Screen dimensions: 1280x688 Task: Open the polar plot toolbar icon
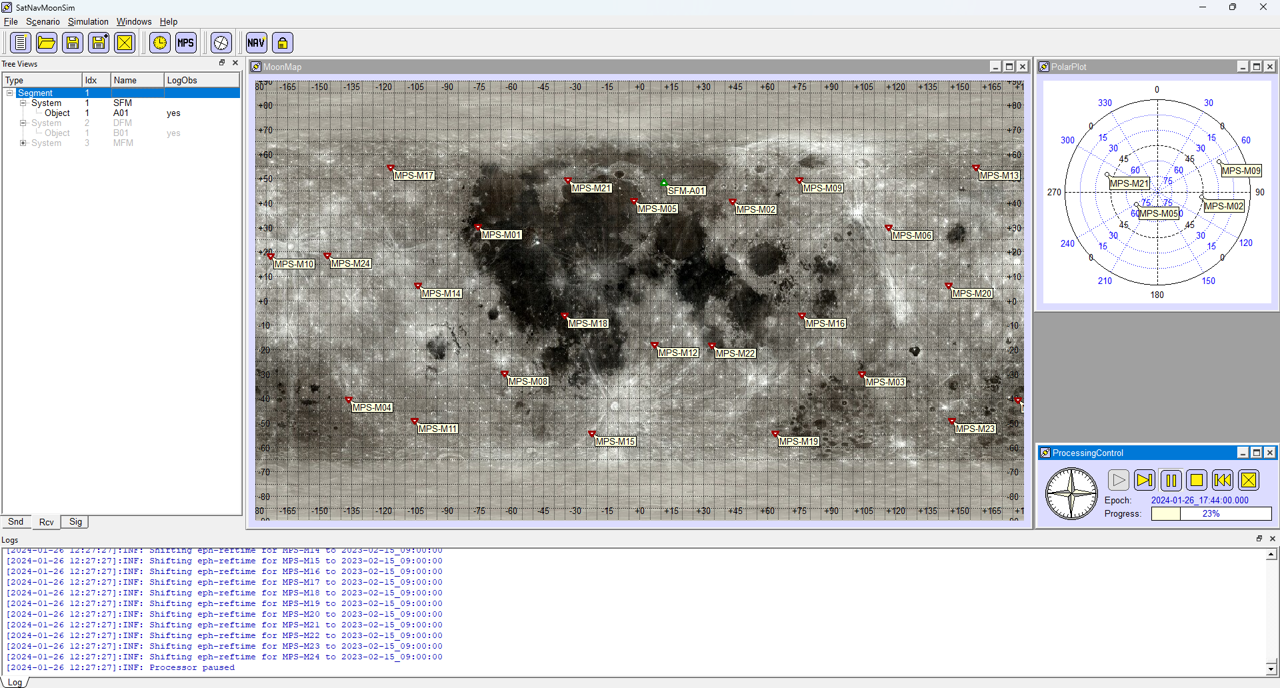[x=221, y=42]
